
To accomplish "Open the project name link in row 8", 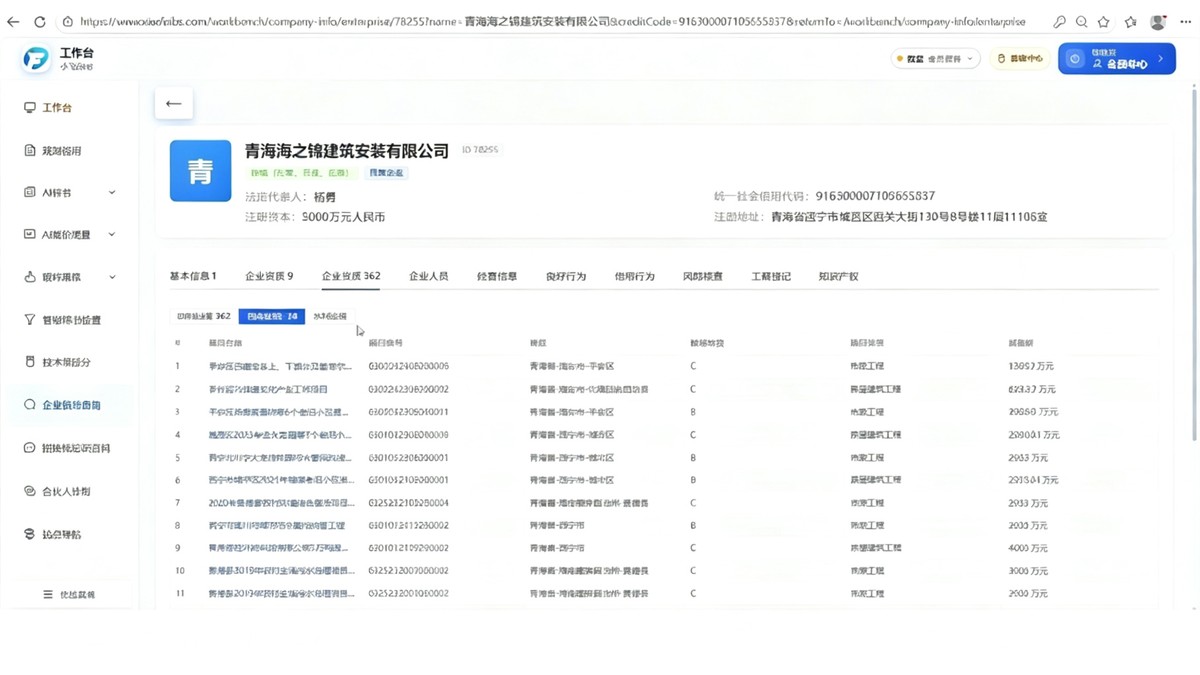I will click(276, 525).
